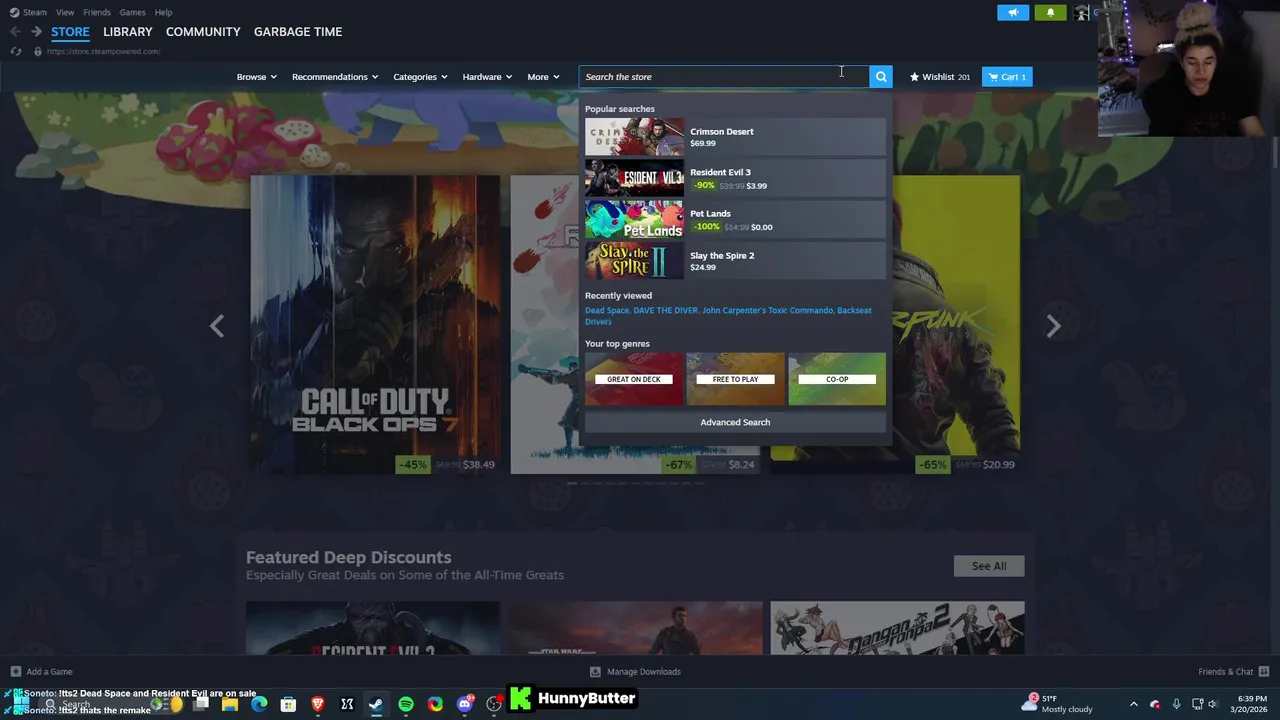
Task: Open the Steam menu
Action: point(28,12)
